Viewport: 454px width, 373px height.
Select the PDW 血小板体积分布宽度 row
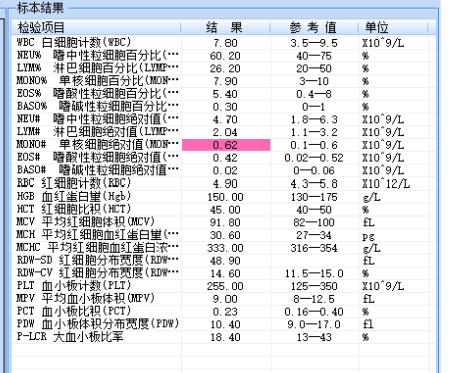[224, 324]
